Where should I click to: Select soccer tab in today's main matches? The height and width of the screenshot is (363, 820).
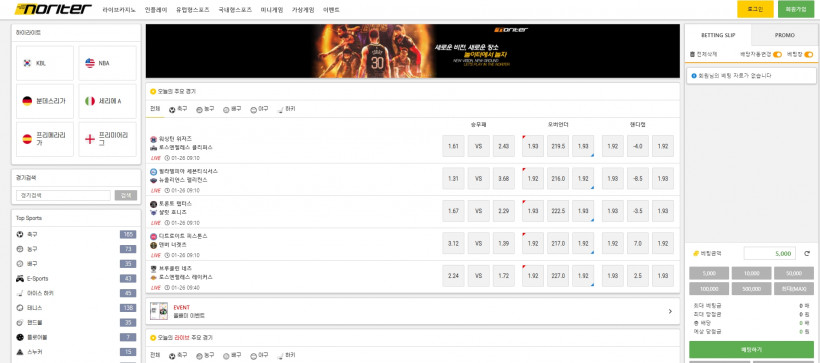coord(178,109)
